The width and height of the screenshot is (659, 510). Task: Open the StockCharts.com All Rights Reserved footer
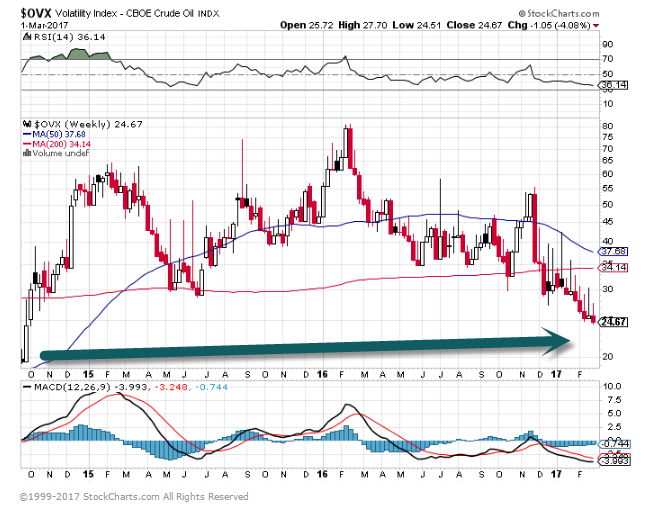point(134,497)
